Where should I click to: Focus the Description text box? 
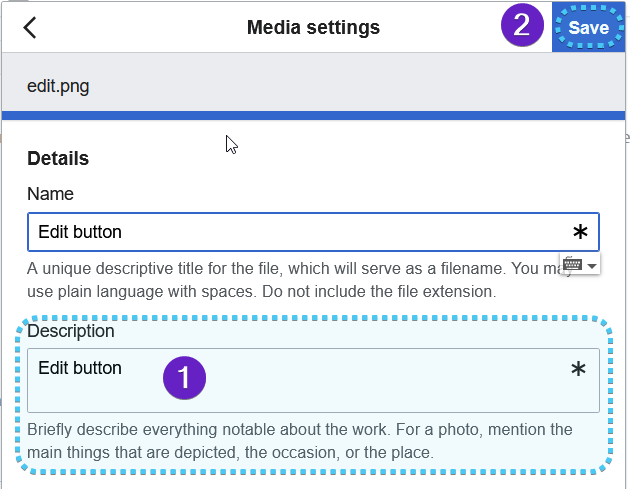click(x=313, y=380)
